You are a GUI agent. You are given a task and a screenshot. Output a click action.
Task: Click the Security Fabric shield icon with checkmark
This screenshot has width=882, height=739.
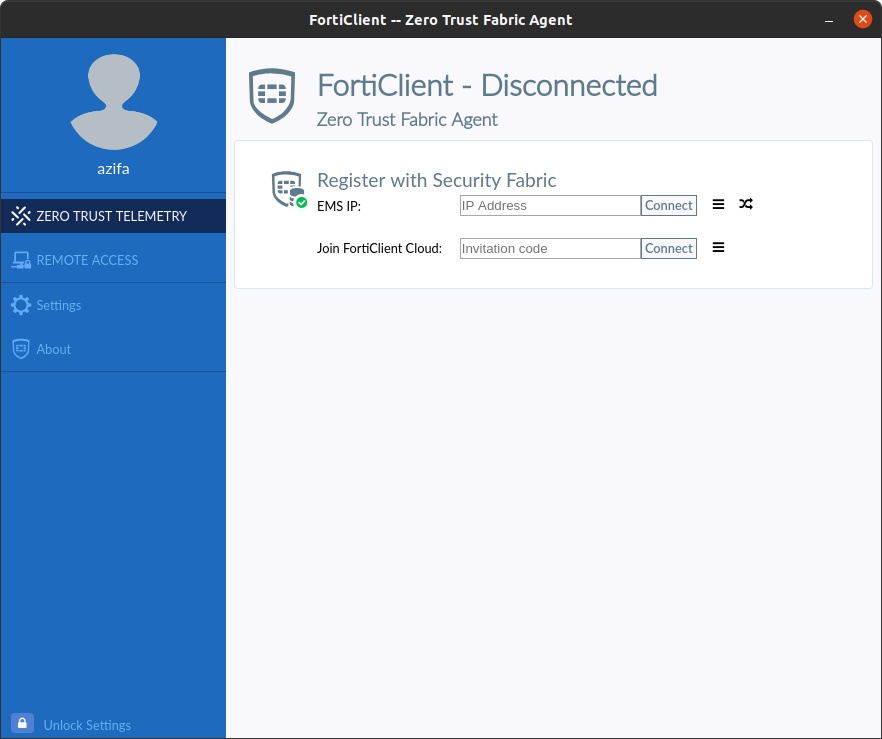pos(289,190)
